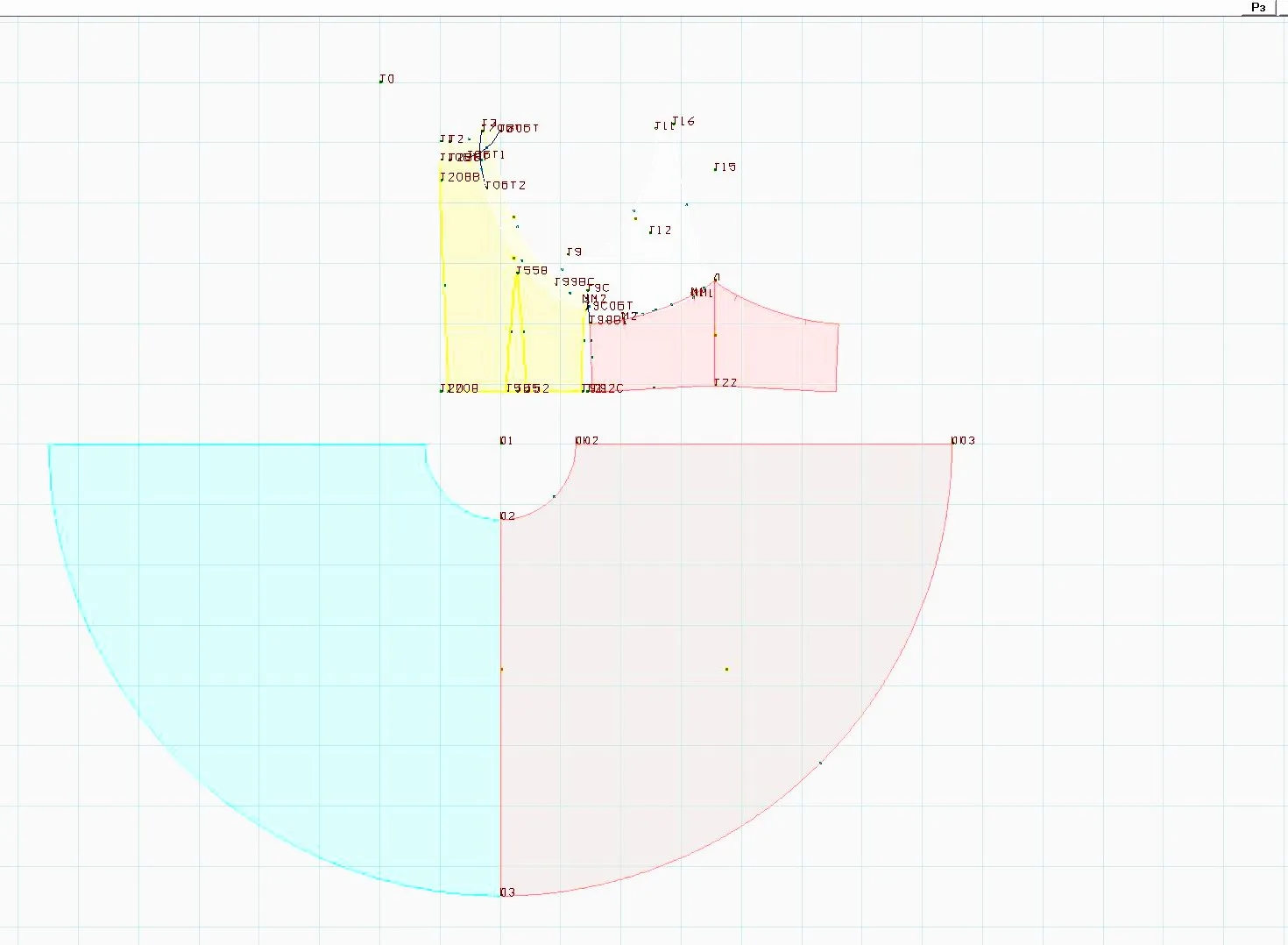Click waist point 02 on skirt center

(507, 515)
